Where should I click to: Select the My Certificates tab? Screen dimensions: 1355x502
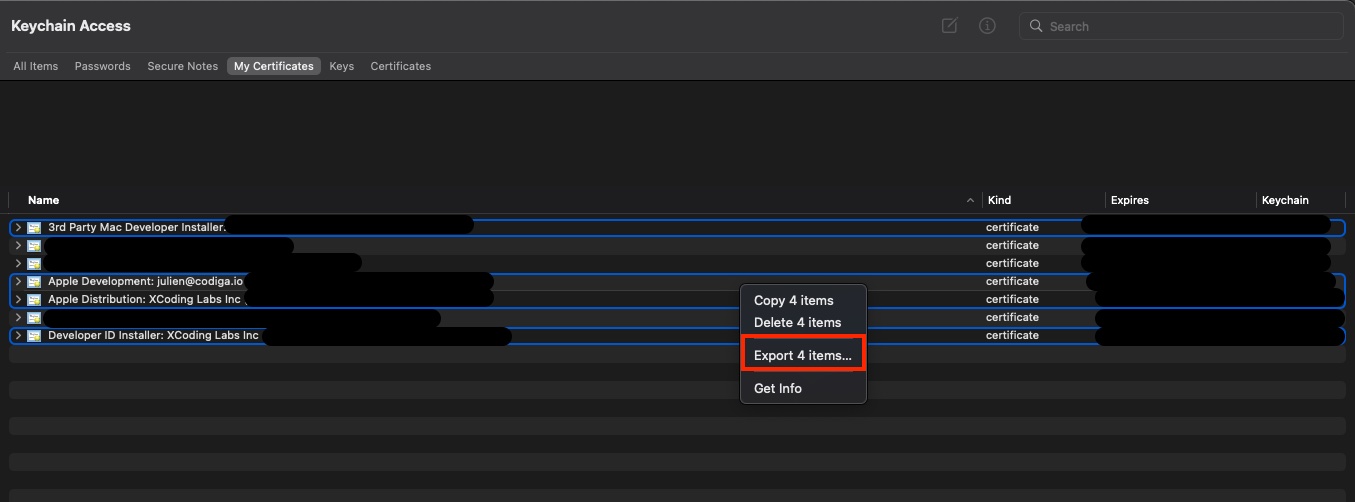tap(274, 66)
